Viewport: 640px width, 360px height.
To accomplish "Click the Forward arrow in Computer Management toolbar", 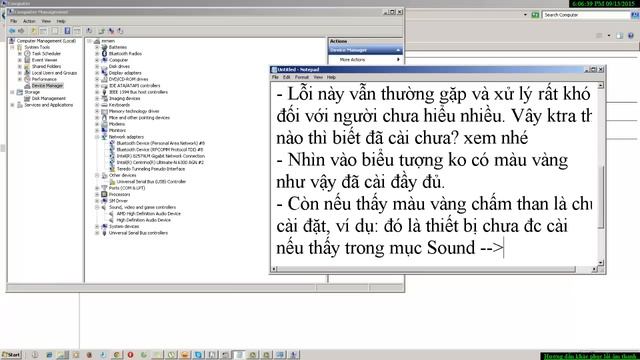I will (21, 31).
